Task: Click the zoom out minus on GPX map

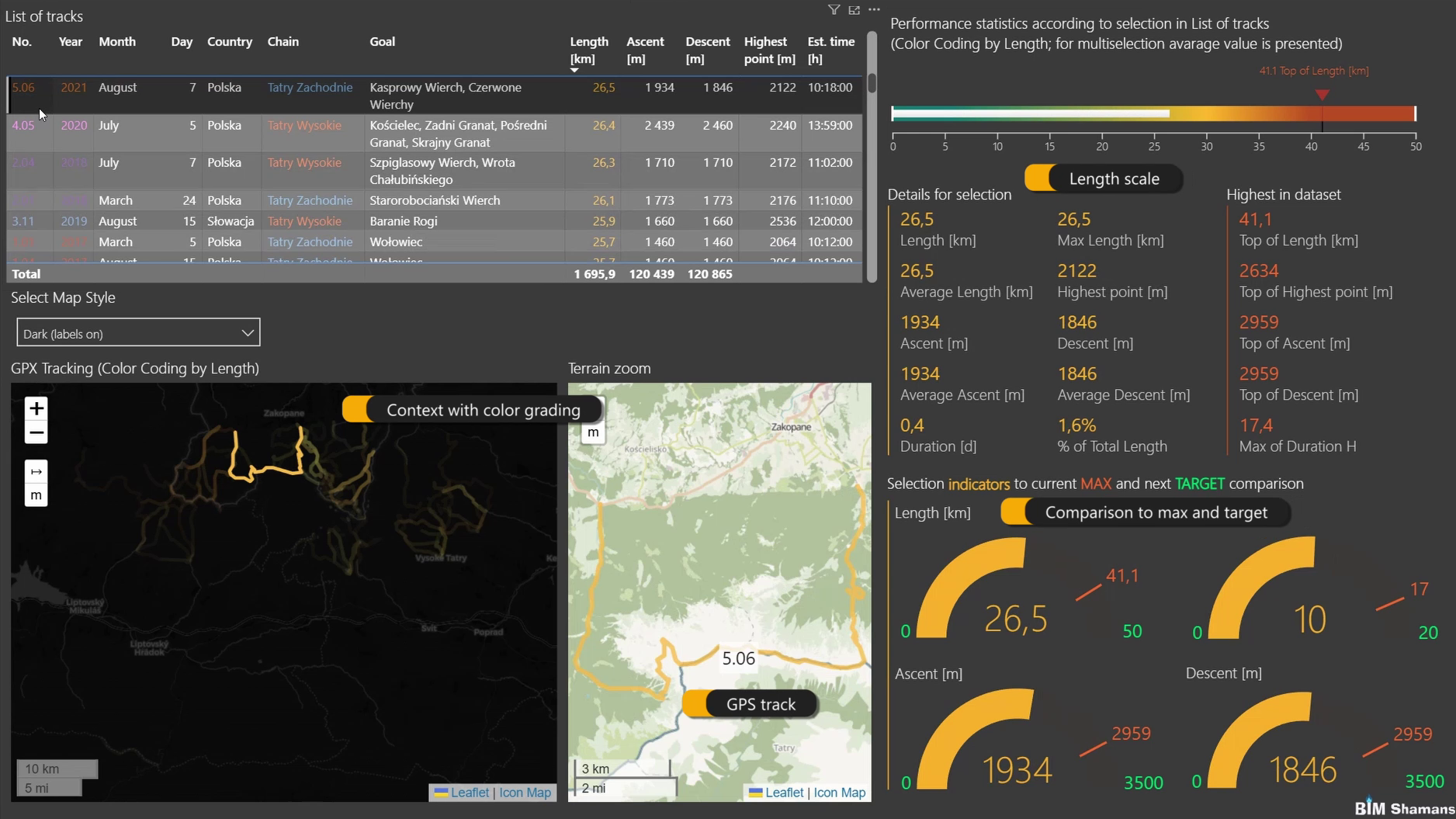Action: pyautogui.click(x=35, y=432)
